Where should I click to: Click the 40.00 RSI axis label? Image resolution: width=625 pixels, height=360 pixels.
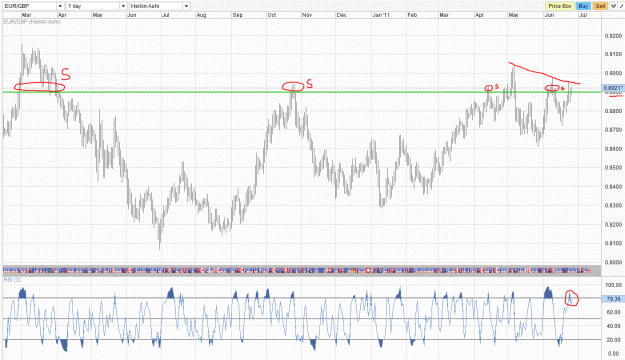point(614,326)
